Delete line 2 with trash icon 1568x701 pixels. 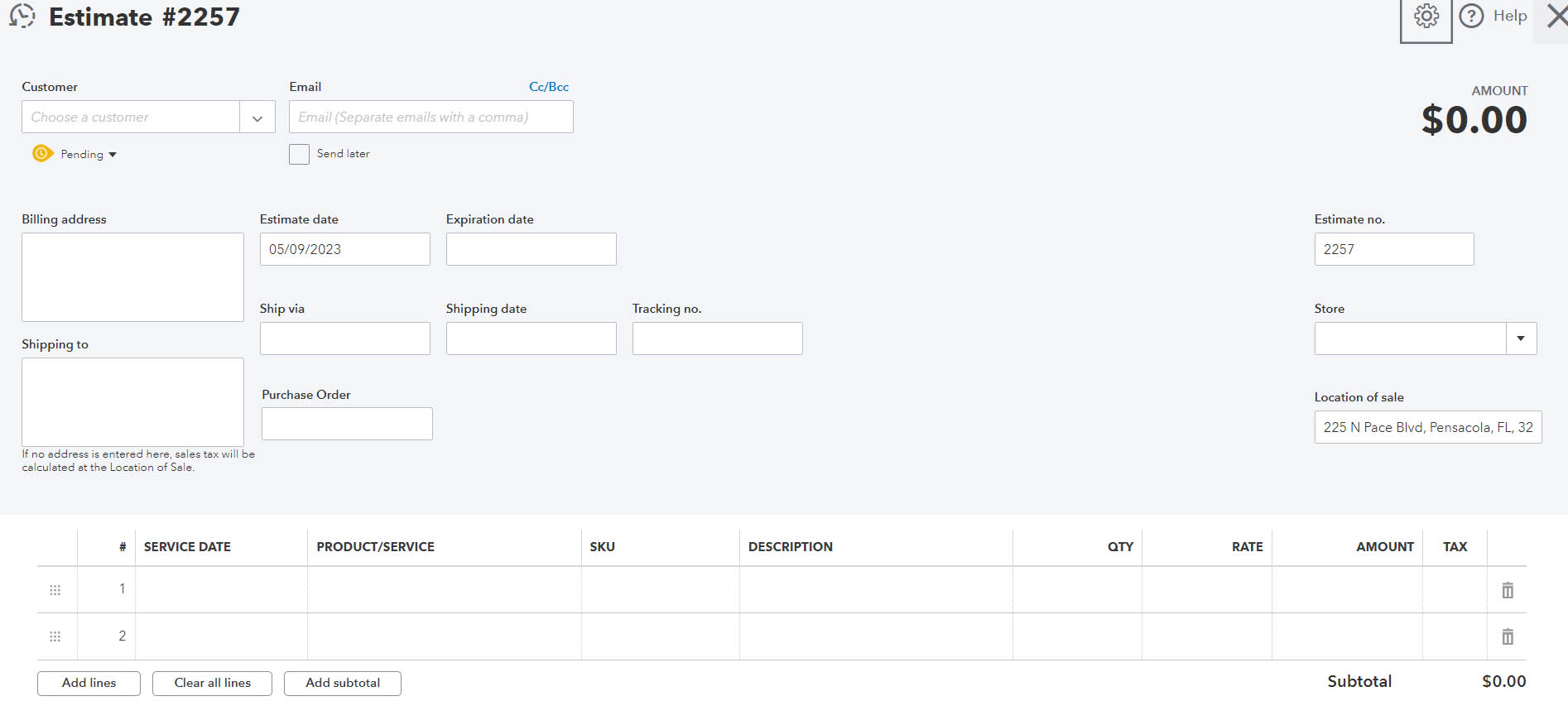point(1508,636)
